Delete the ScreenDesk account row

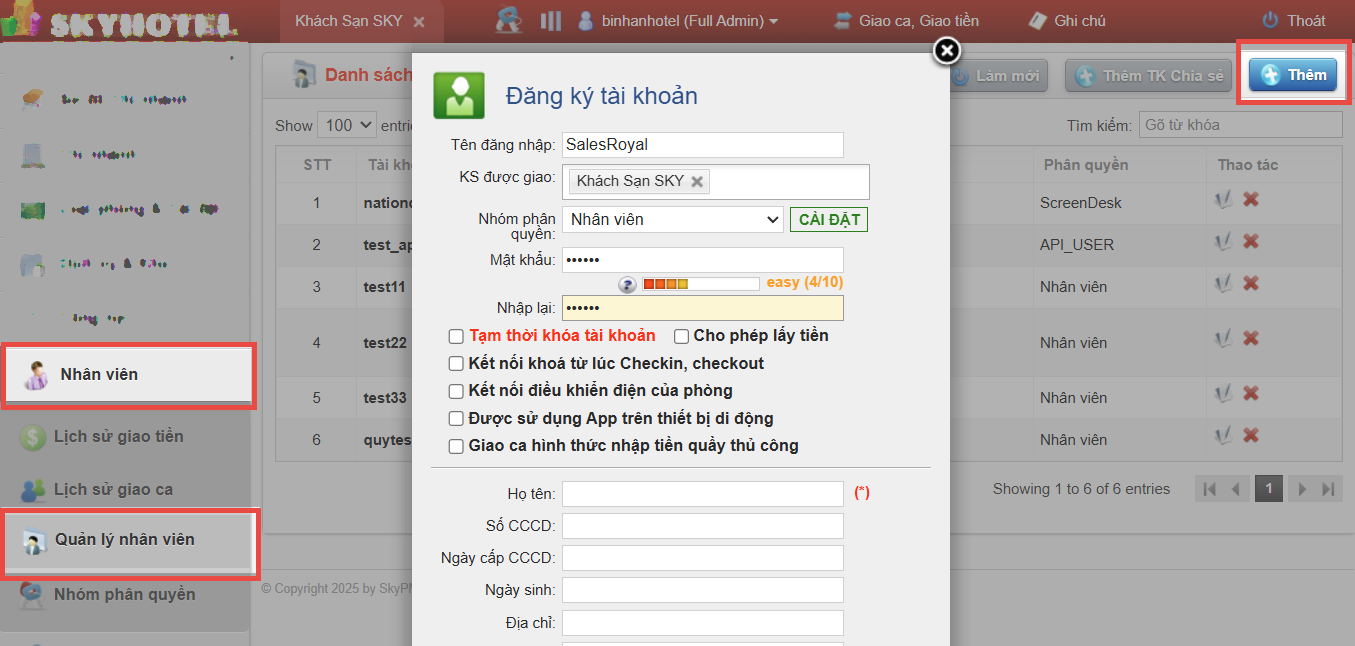pos(1250,201)
